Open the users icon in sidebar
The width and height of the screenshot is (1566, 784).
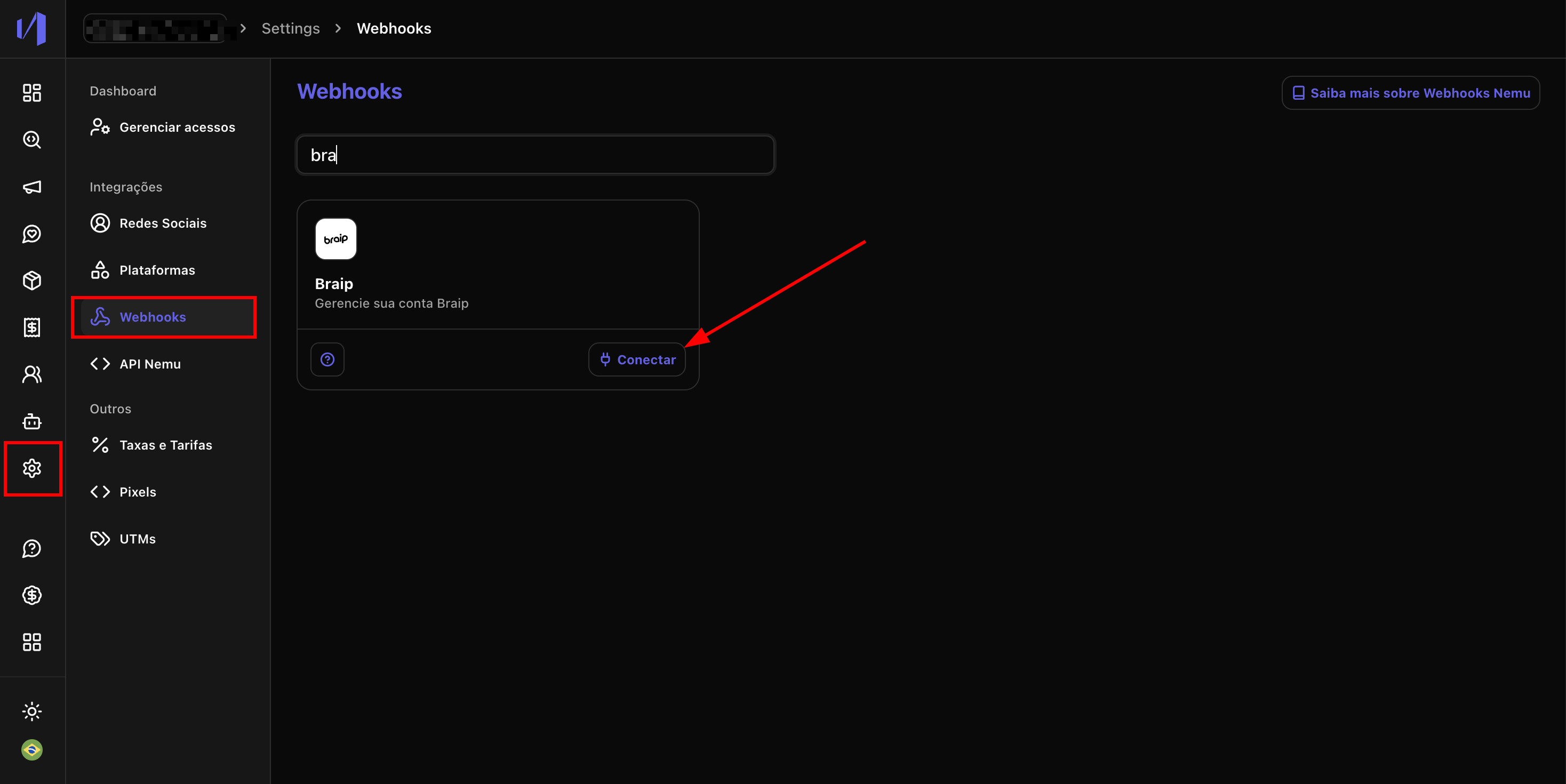pos(31,374)
